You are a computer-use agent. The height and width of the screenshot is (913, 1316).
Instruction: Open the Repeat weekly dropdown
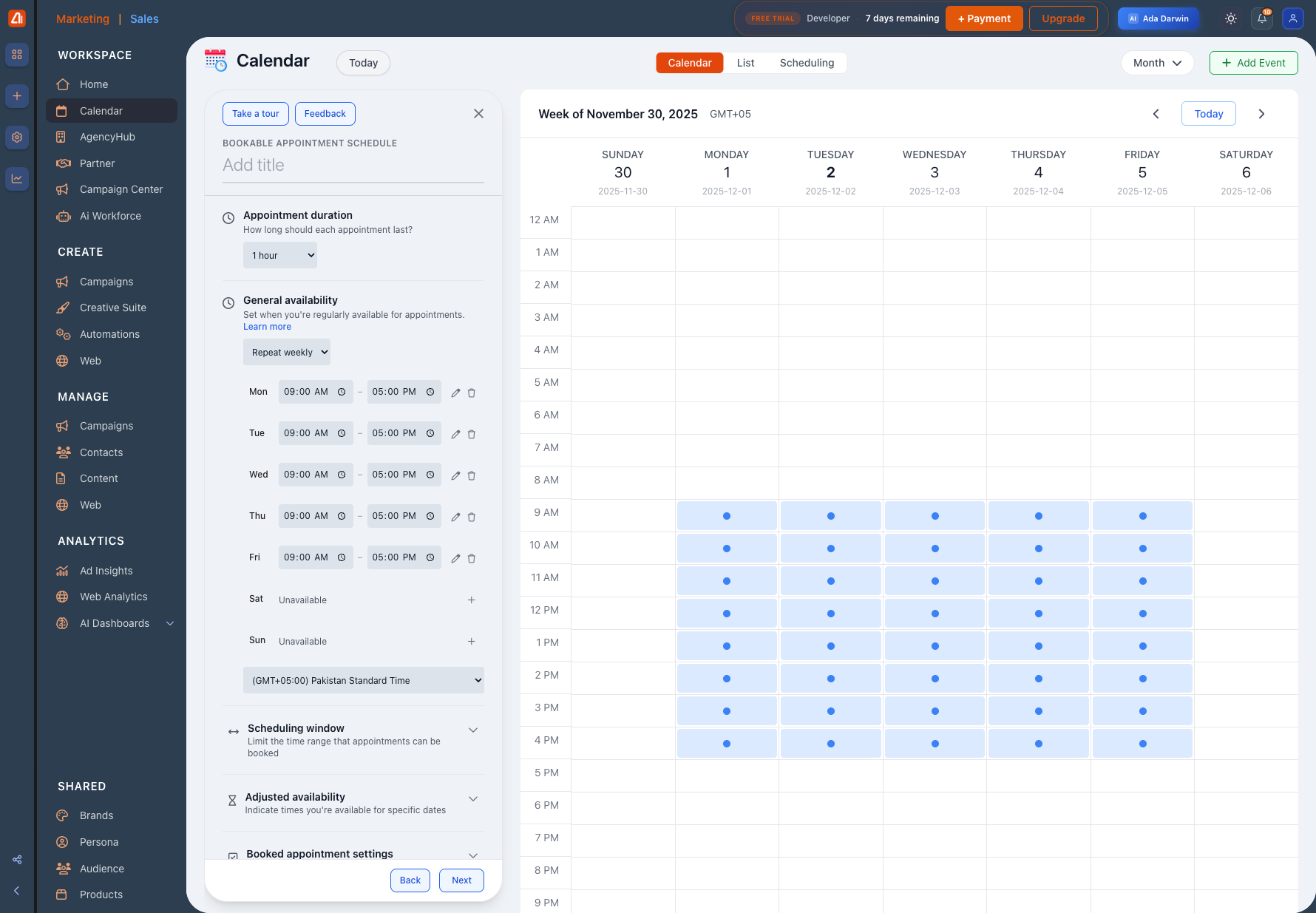click(x=287, y=352)
